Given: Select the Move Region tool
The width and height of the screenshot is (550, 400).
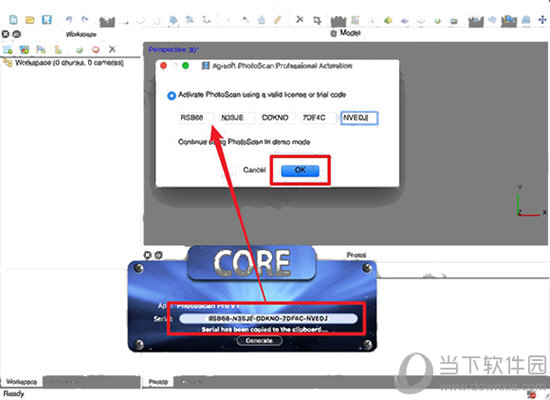Looking at the screenshot, I should (173, 20).
